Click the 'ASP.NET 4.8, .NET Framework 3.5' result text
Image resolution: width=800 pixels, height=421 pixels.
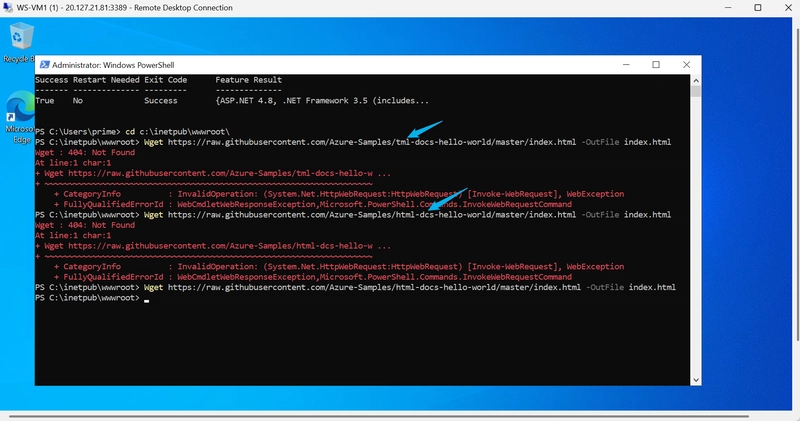(x=322, y=101)
